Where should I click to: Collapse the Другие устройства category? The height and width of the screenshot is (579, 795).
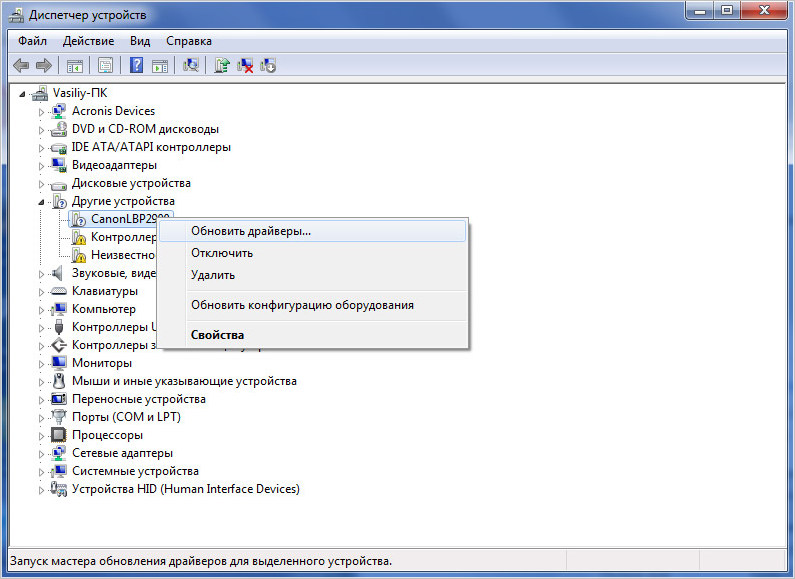coord(42,201)
